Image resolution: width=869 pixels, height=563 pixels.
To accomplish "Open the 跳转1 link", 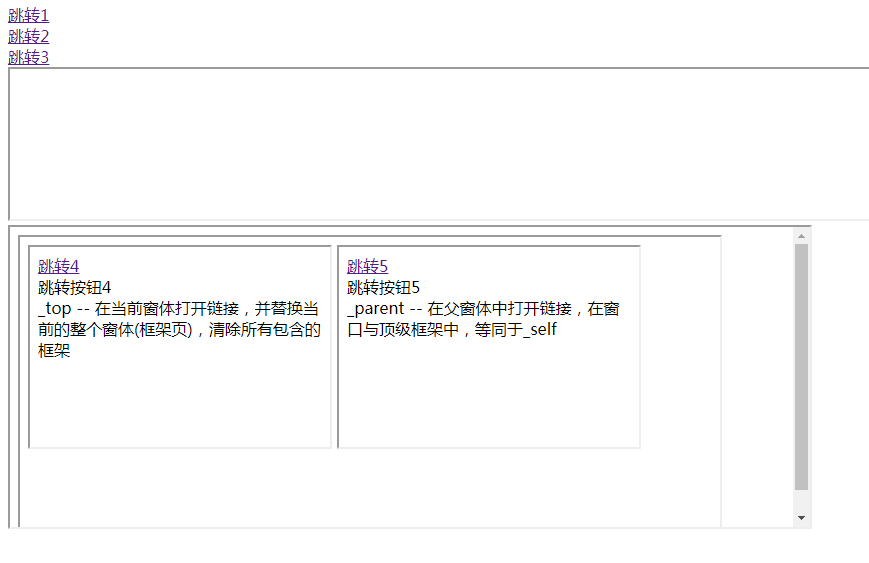I will pyautogui.click(x=28, y=16).
